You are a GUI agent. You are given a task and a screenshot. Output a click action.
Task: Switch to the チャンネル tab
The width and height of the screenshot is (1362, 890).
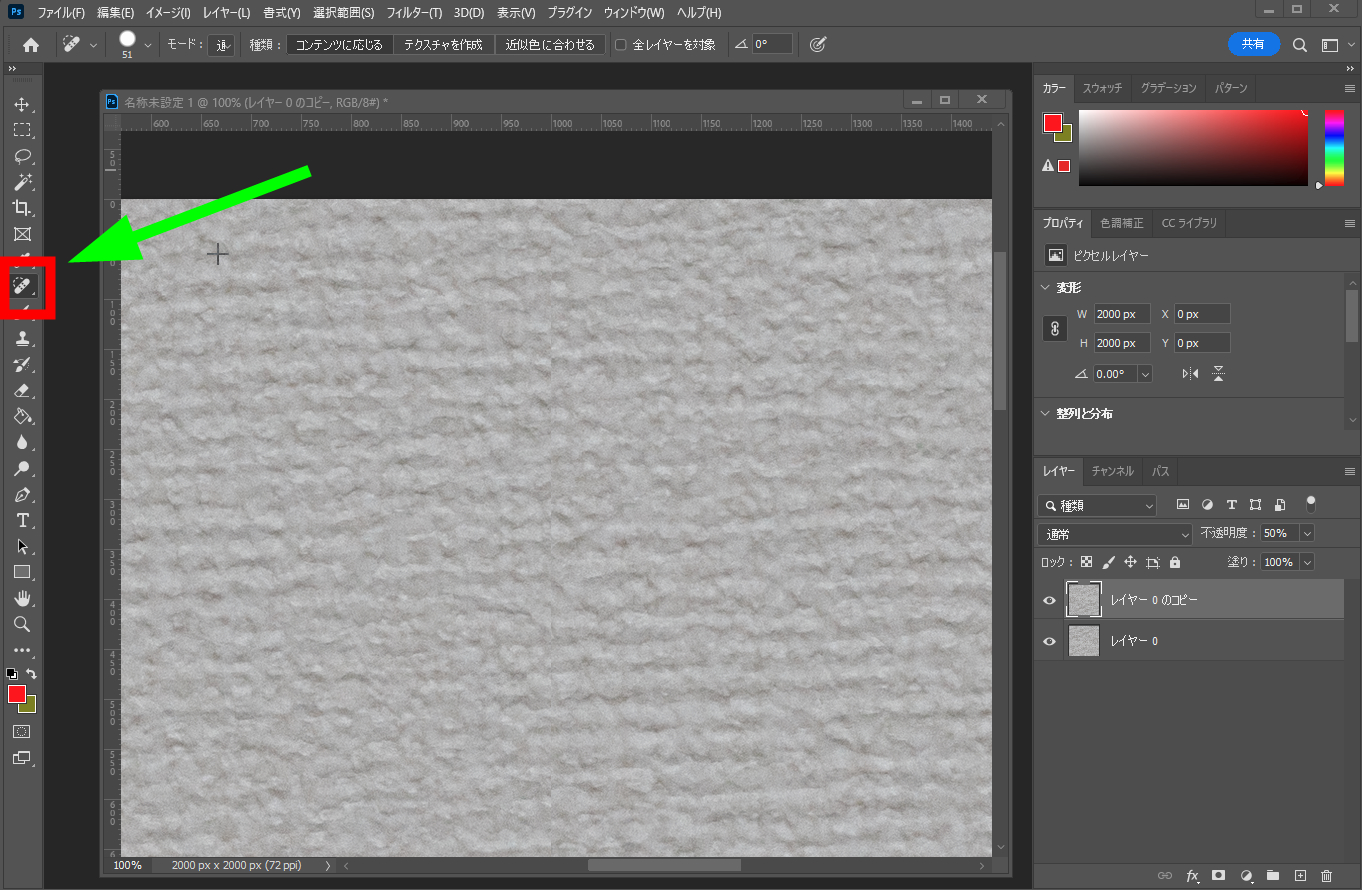click(x=1112, y=471)
